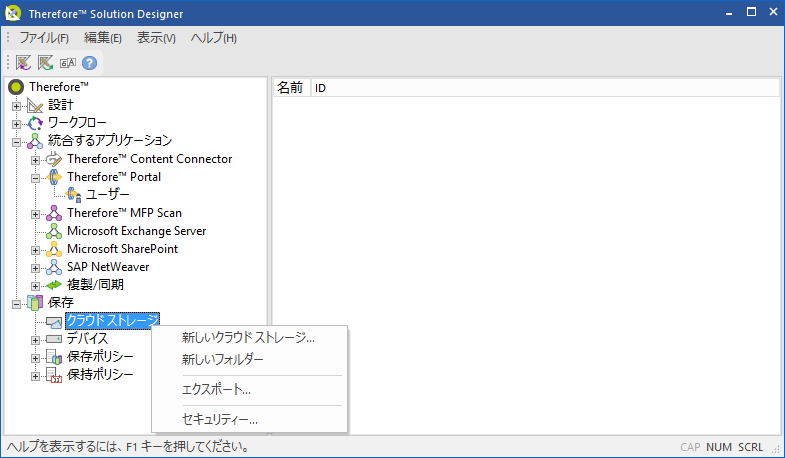The height and width of the screenshot is (458, 785).
Task: Sort by the 名前 column header
Action: [x=292, y=88]
